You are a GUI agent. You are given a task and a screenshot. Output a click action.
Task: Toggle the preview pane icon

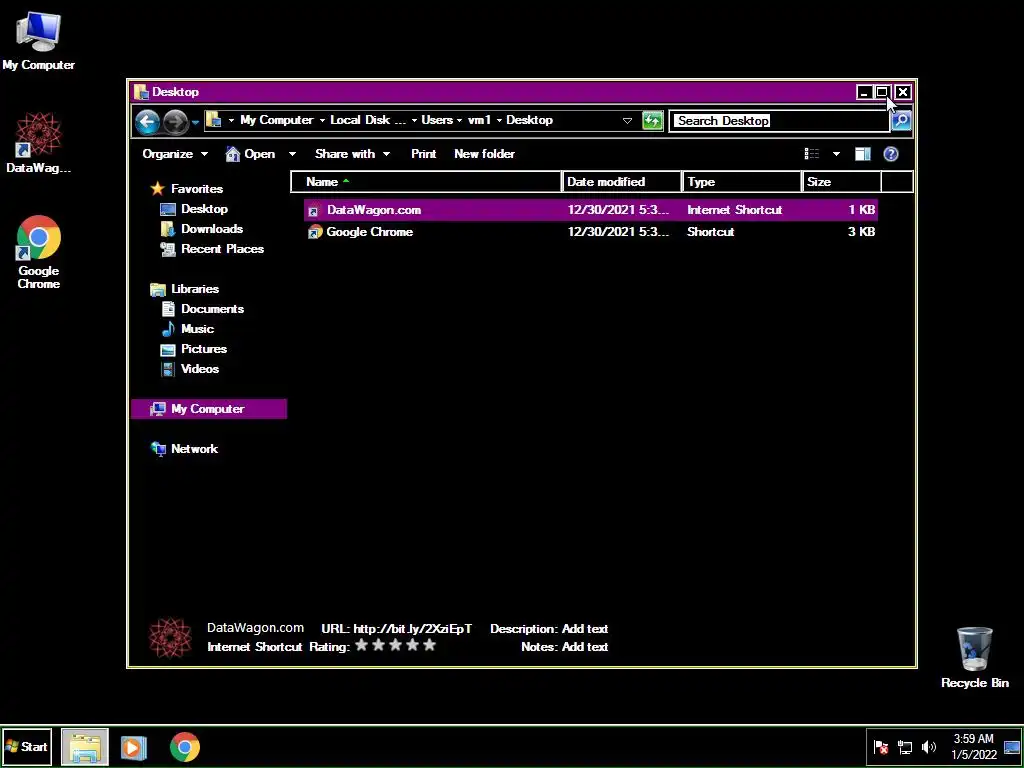(863, 154)
